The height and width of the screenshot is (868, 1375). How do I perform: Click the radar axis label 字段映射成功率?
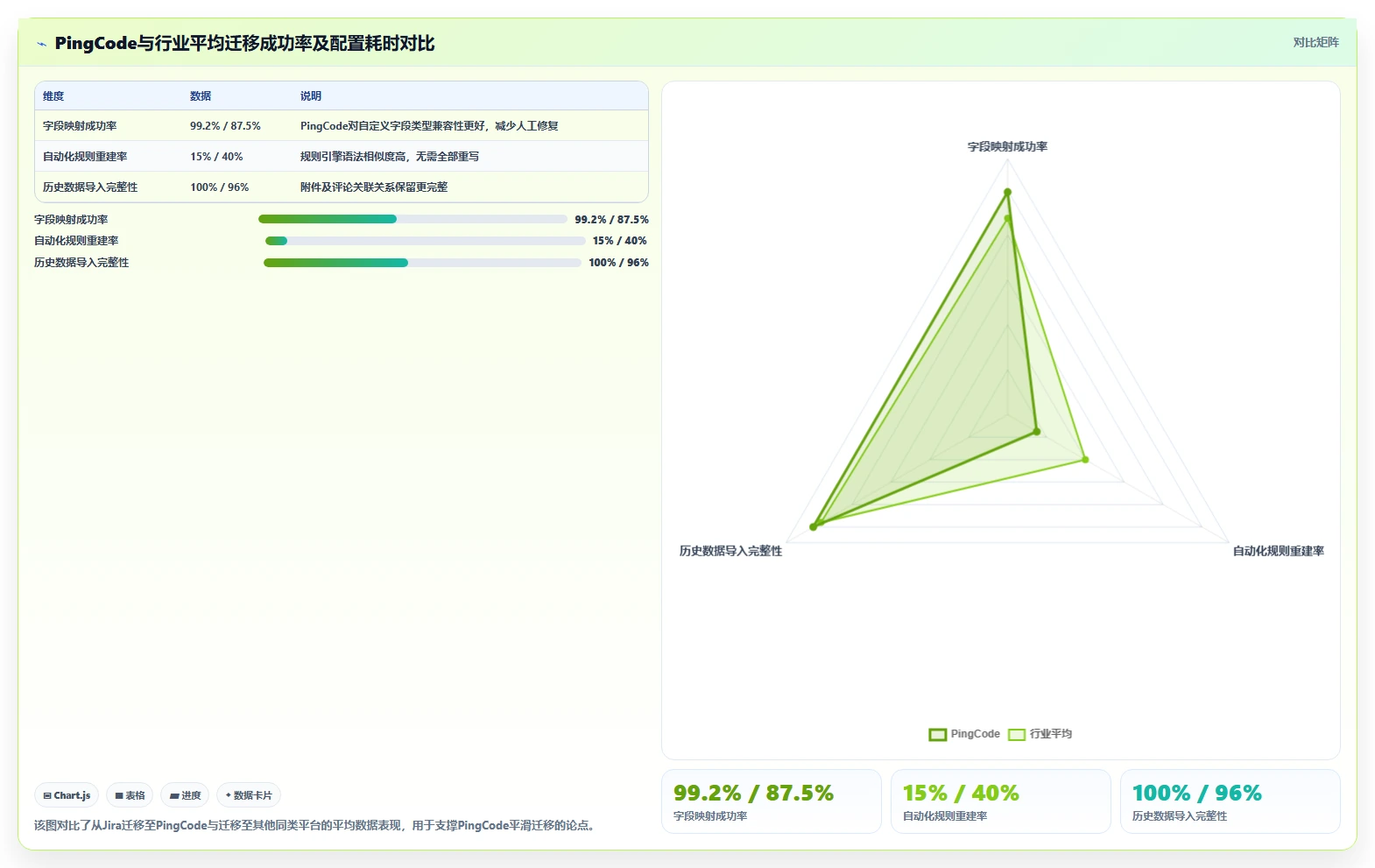pyautogui.click(x=1007, y=147)
